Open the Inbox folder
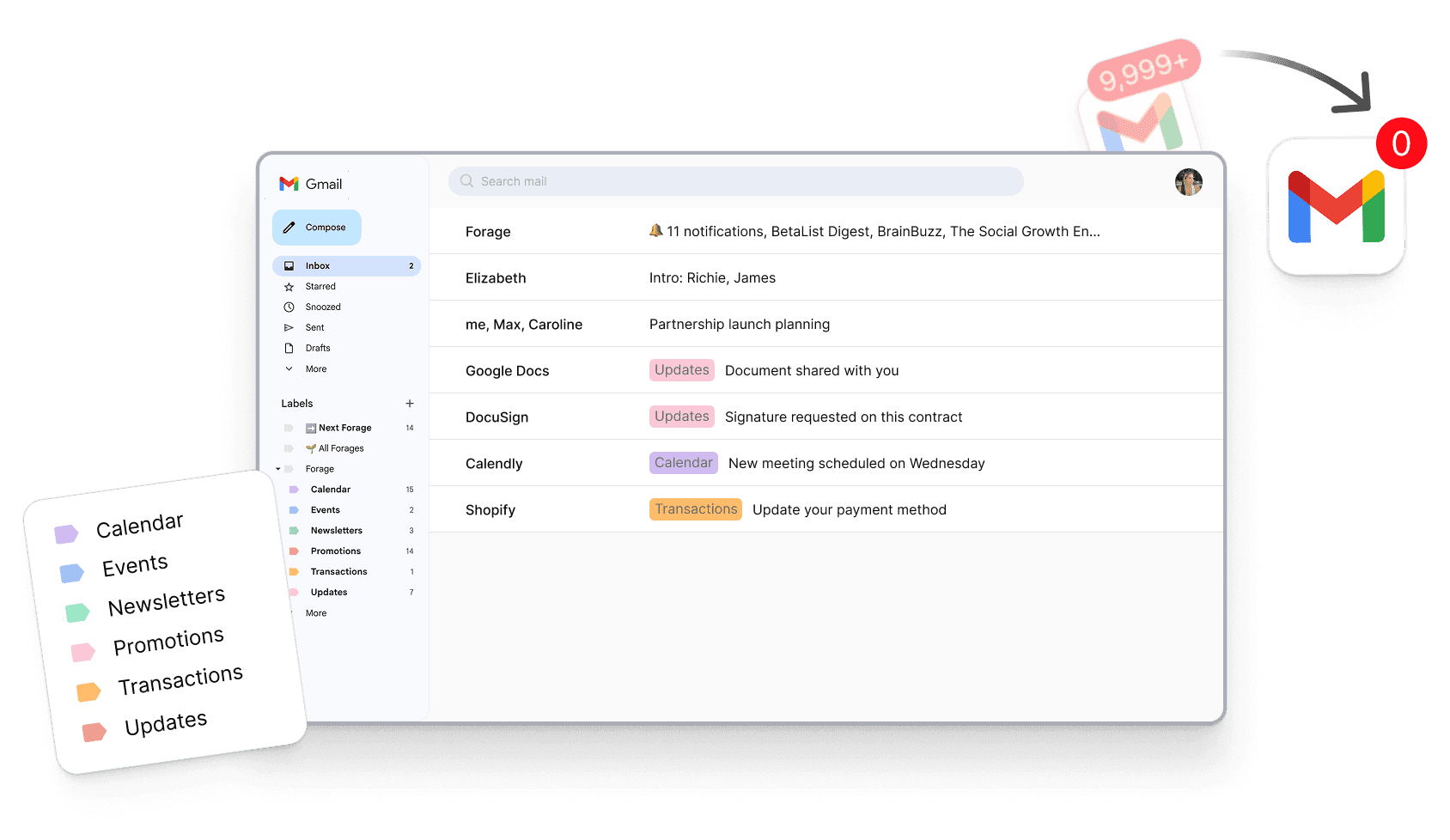This screenshot has width=1450, height=840. pos(347,266)
